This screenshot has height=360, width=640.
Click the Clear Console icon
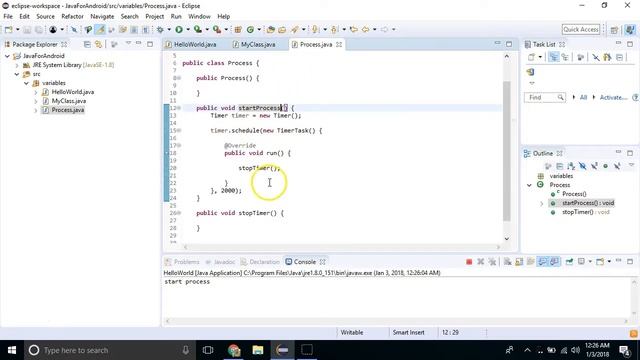[507, 262]
